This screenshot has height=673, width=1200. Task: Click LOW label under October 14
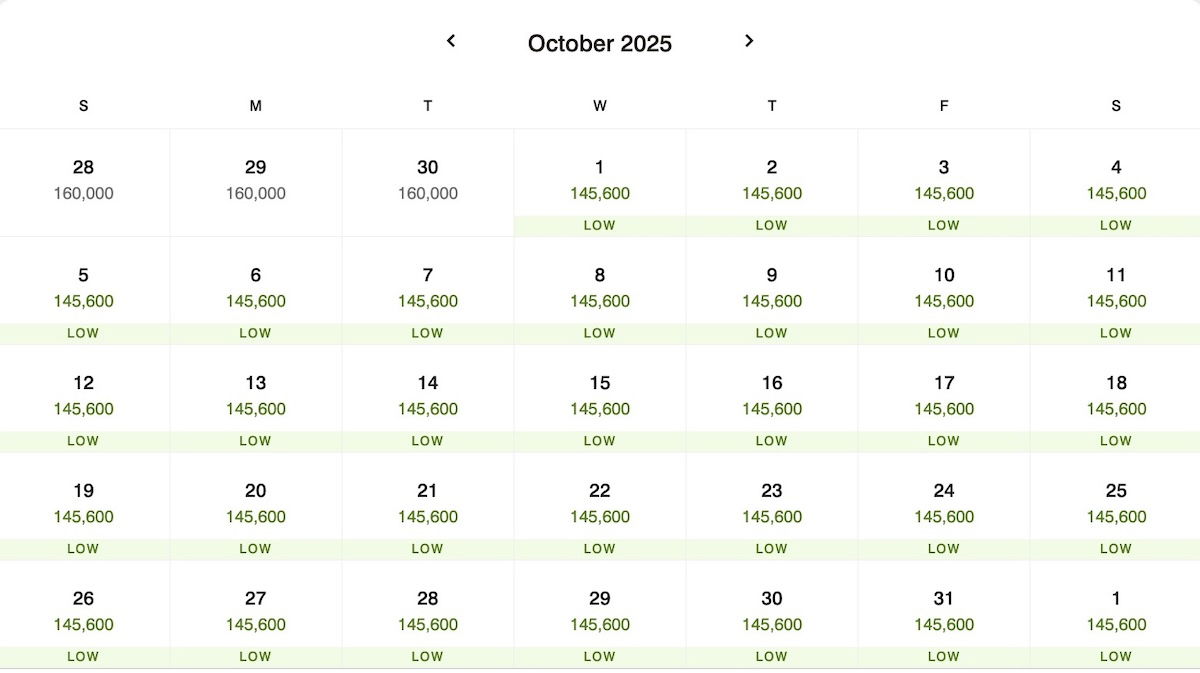click(x=428, y=441)
